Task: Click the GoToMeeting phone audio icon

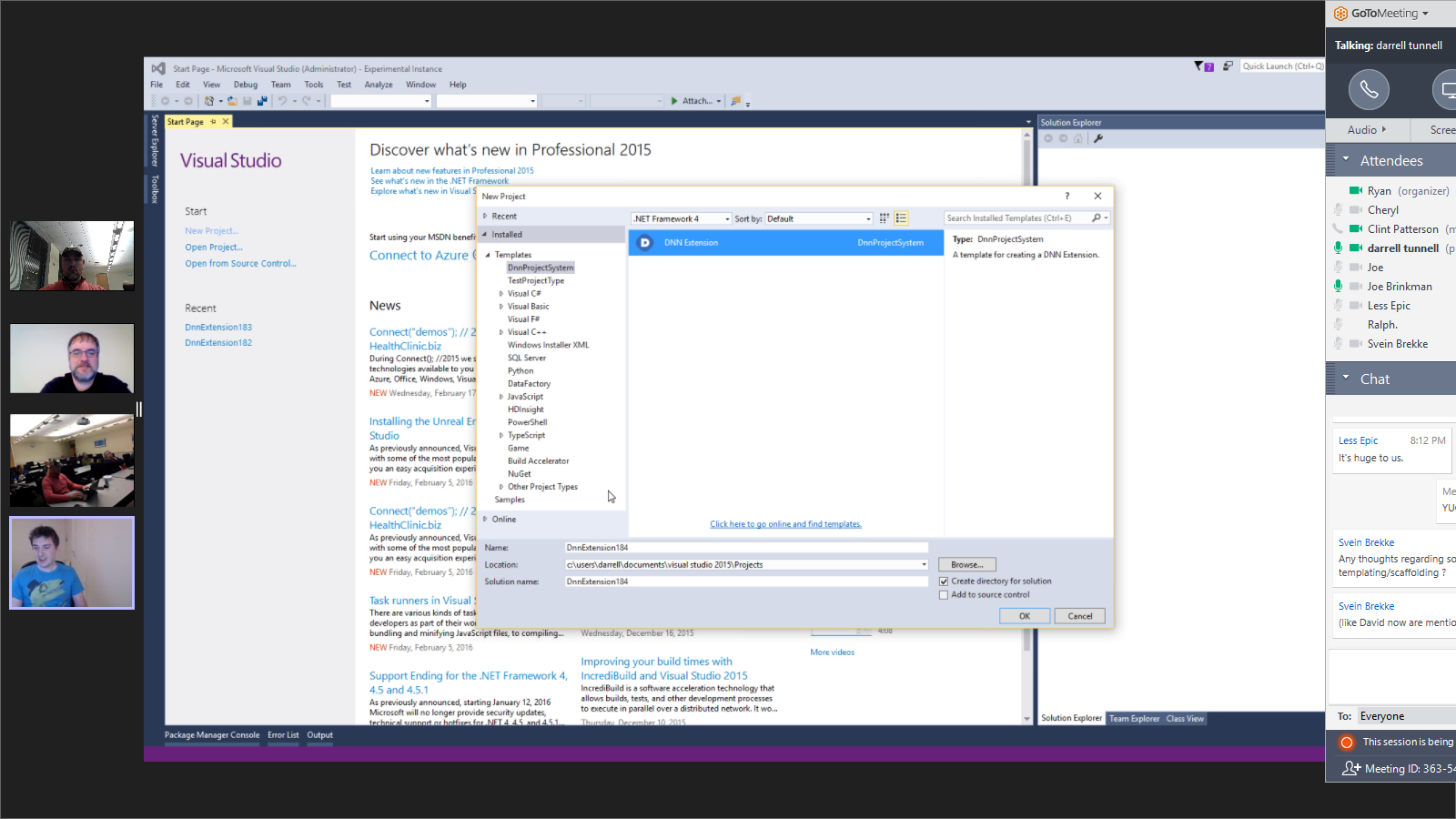Action: [x=1369, y=89]
